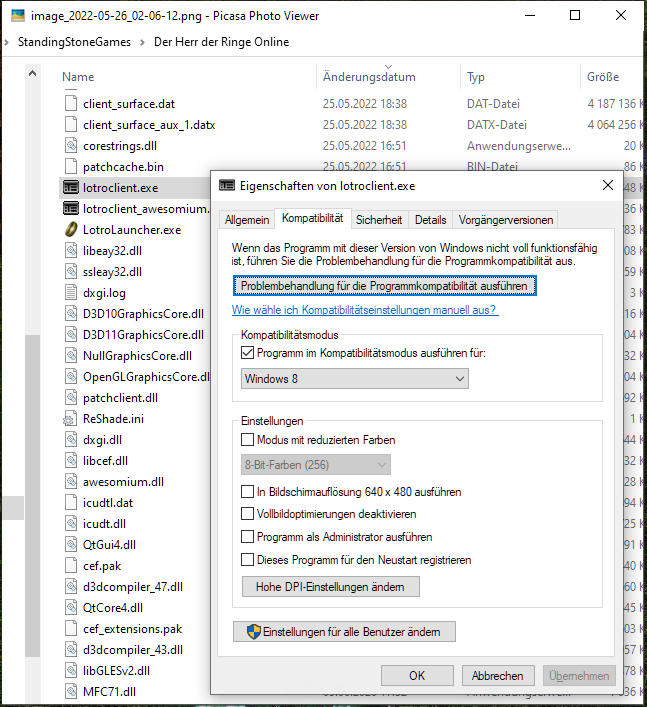Click the dxgi.dll file icon
The width and height of the screenshot is (647, 707).
[x=71, y=440]
